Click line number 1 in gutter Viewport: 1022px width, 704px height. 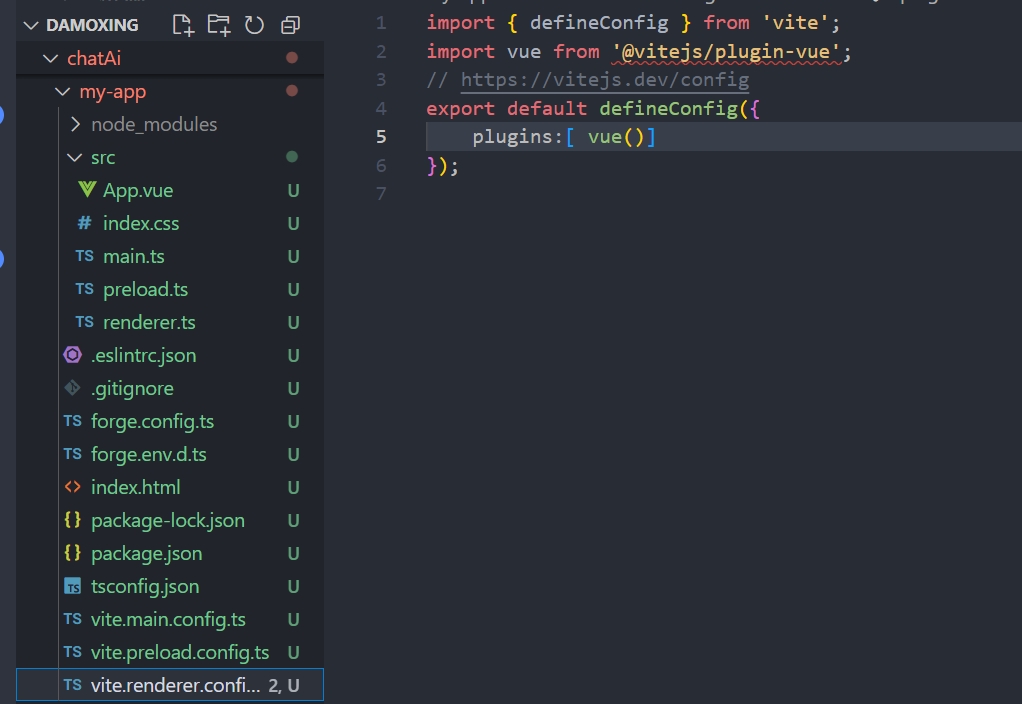381,23
